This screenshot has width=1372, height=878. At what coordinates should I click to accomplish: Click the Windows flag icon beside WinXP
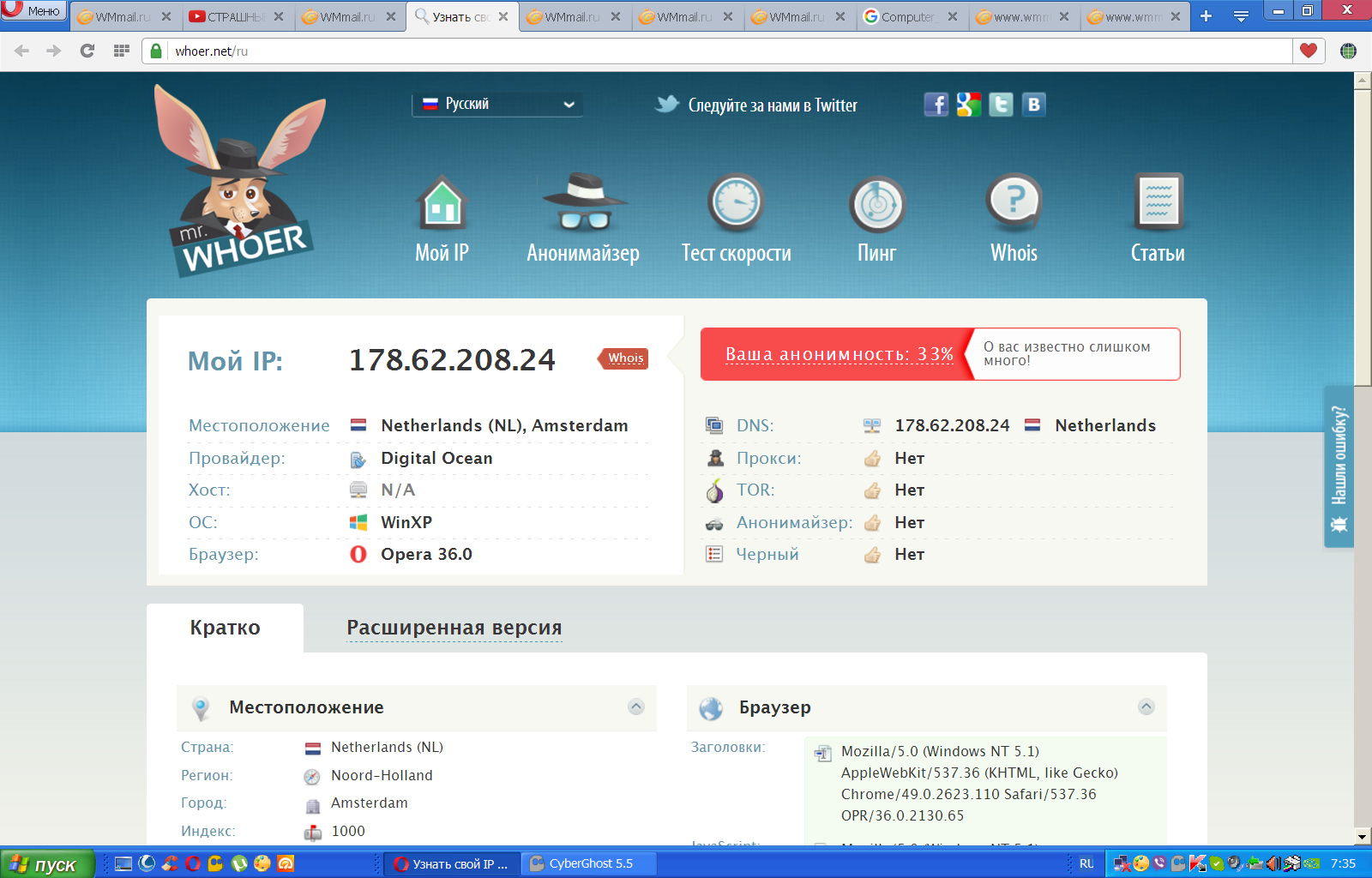point(358,522)
